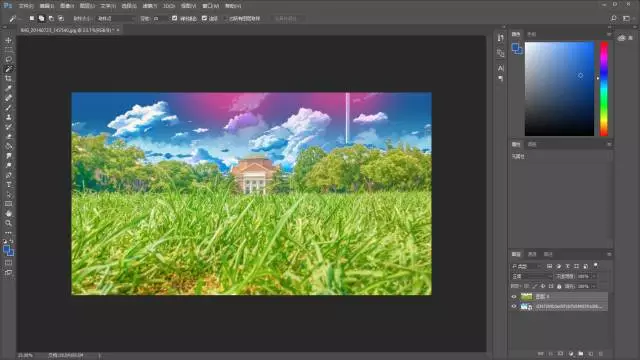Select the Magic Wand tool
The width and height of the screenshot is (640, 360).
pos(9,69)
